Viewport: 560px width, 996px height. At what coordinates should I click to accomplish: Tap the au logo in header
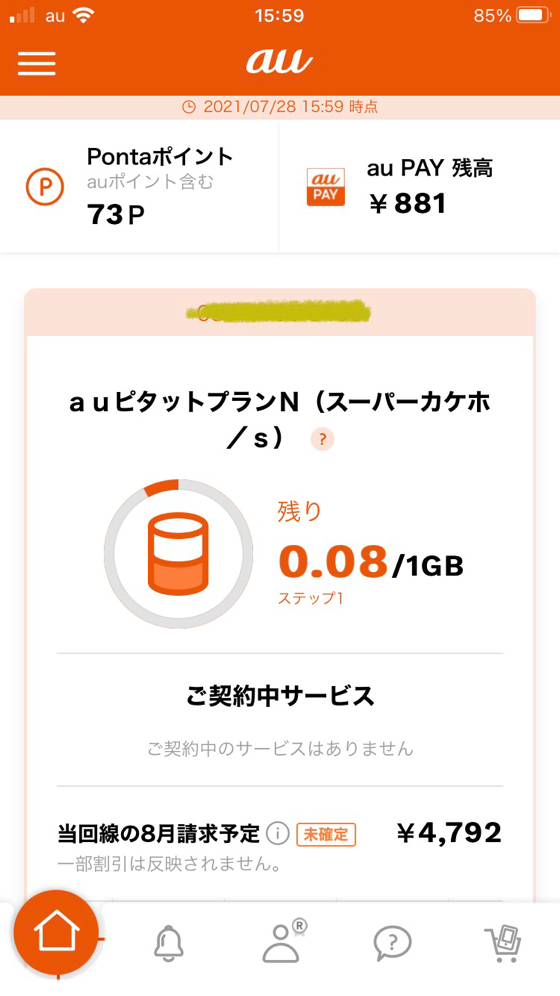279,62
